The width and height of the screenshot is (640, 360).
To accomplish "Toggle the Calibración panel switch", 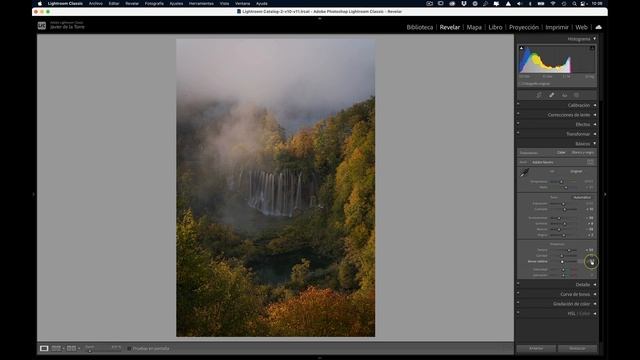I will 518,104.
